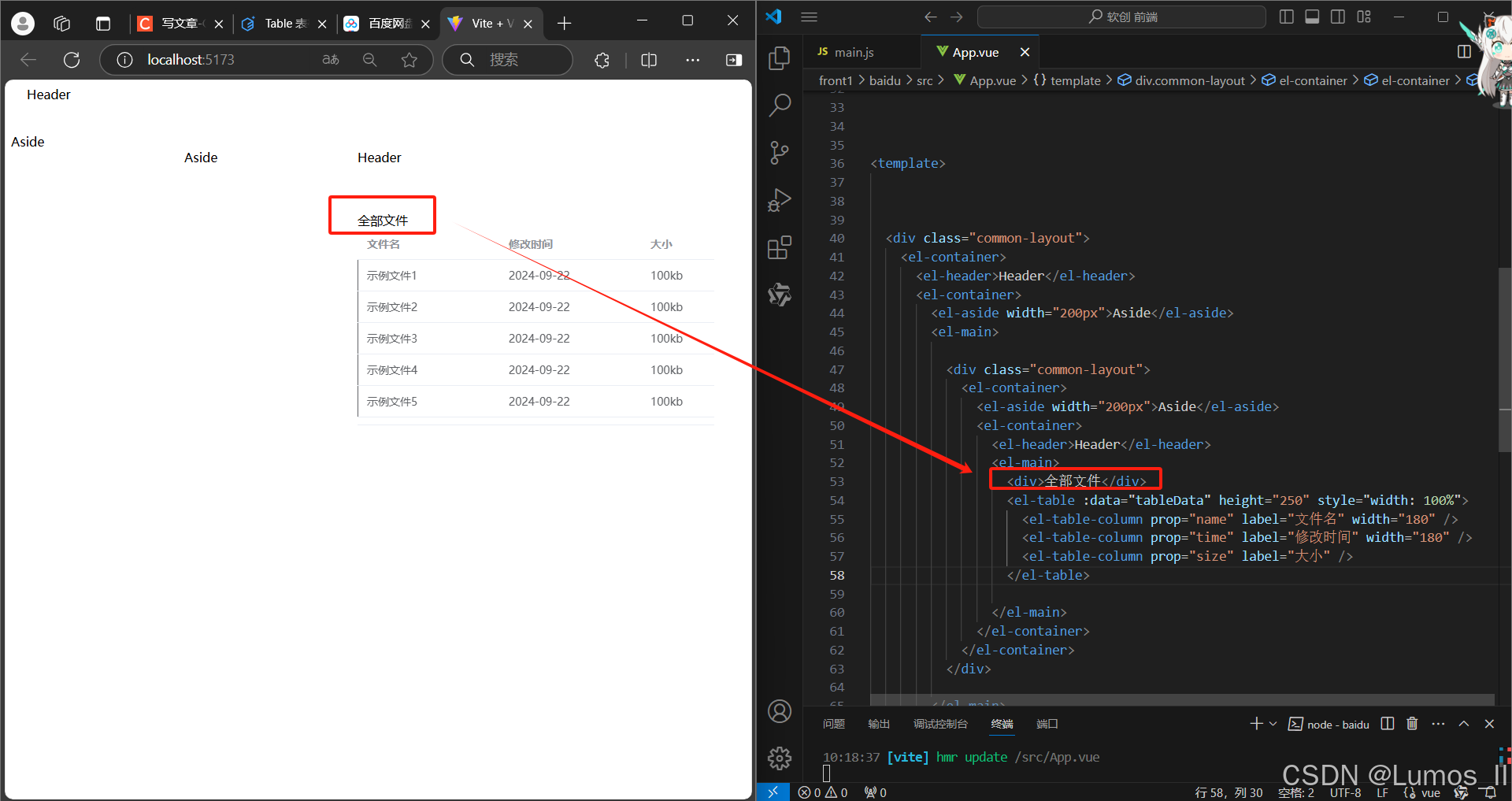Open the 输出 panel tab
The image size is (1512, 801).
879,724
